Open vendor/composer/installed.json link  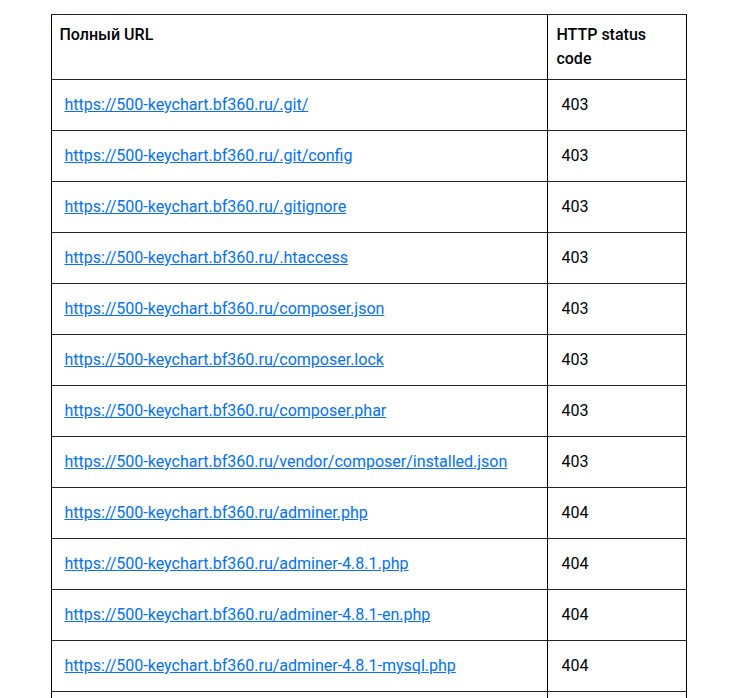[x=286, y=462]
